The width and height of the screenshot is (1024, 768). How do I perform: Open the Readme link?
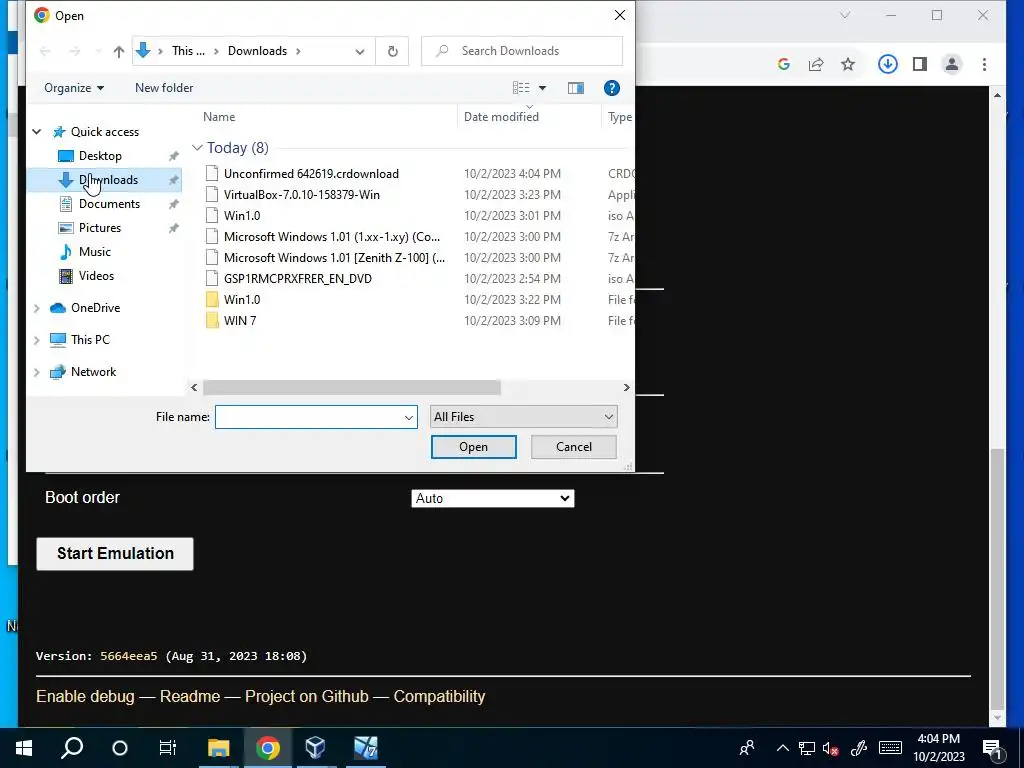pos(190,697)
